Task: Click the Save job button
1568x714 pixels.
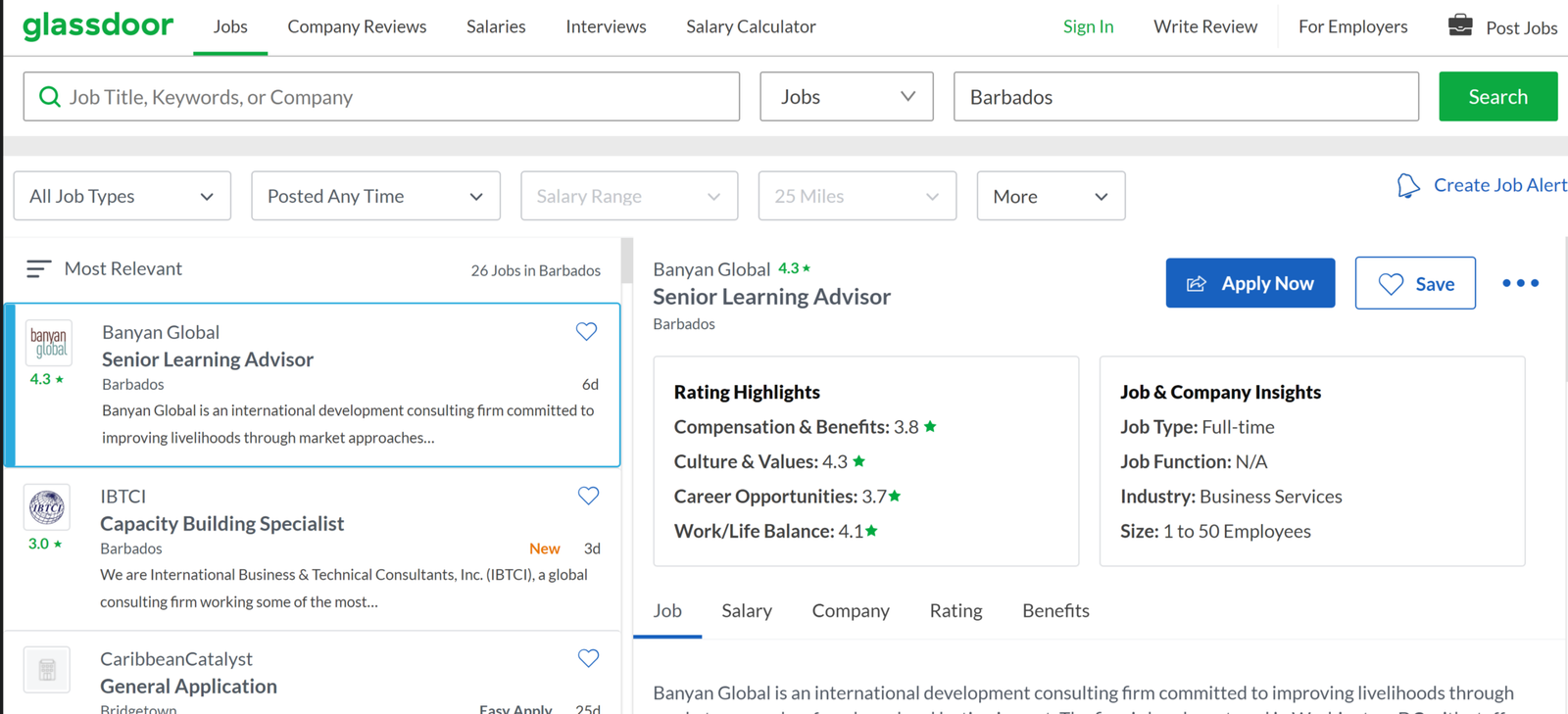Action: tap(1415, 283)
